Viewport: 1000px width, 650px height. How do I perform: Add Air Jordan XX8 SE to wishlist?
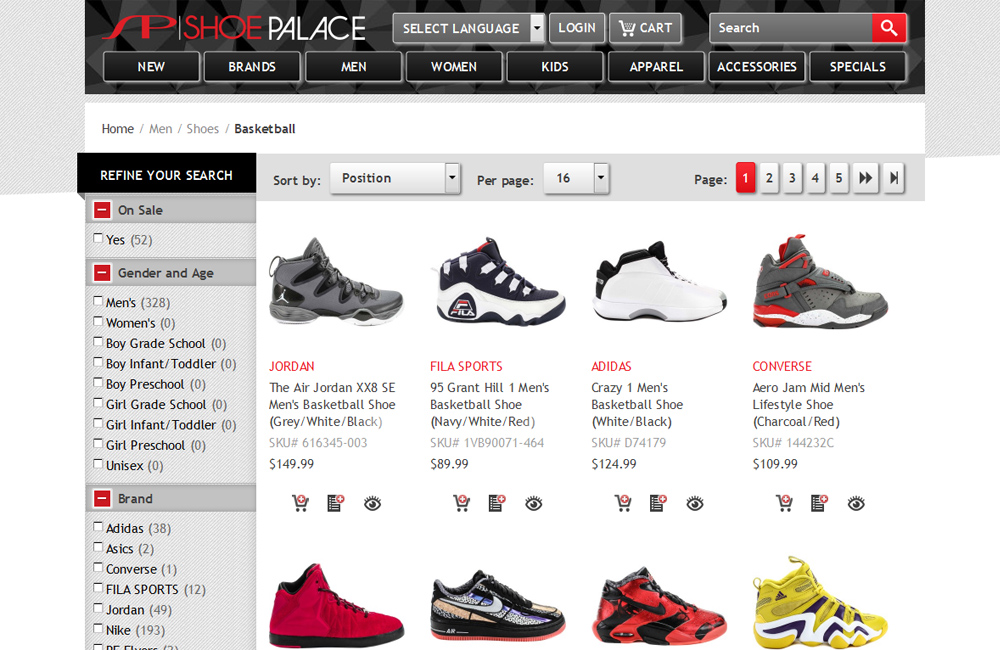pos(336,503)
